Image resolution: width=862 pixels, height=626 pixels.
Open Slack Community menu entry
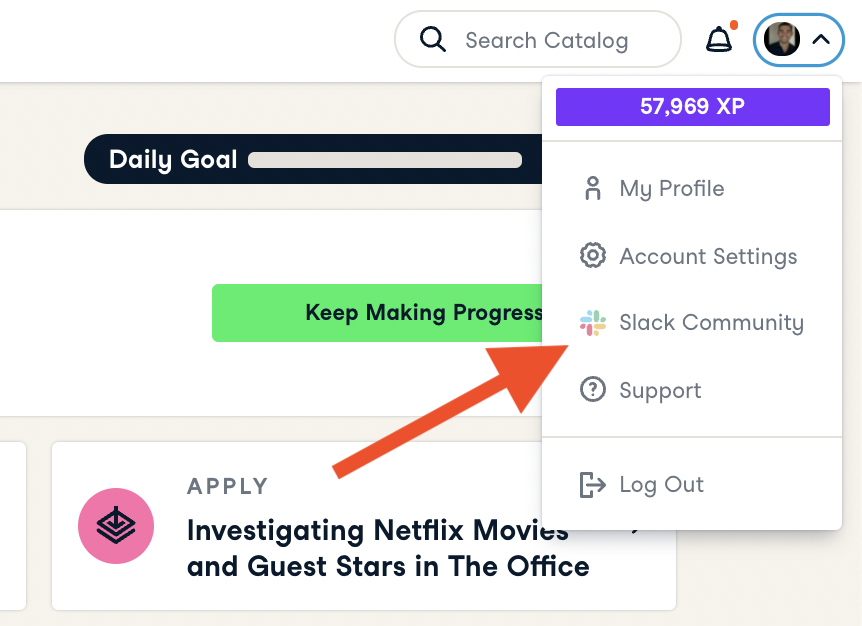[711, 323]
